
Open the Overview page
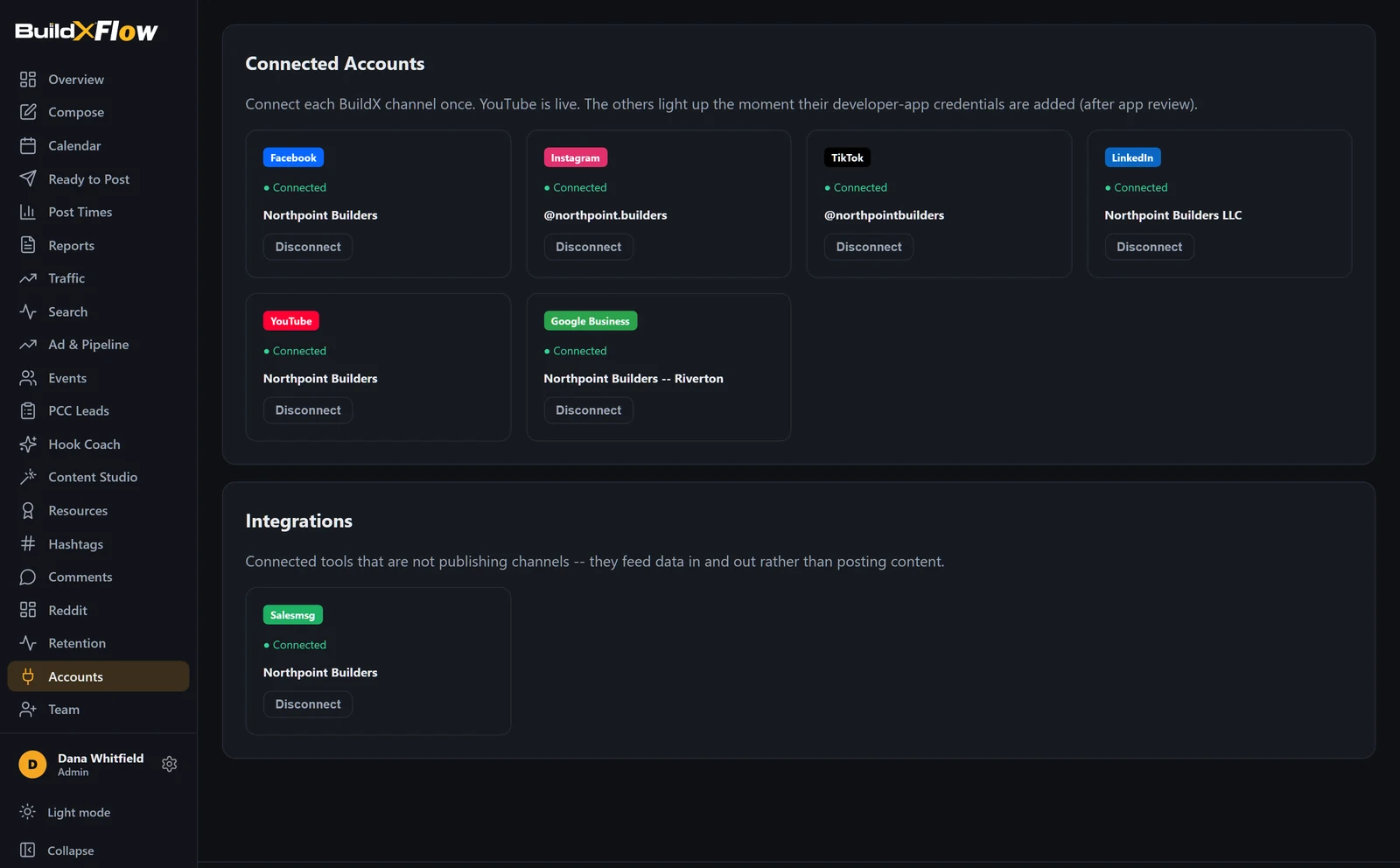(x=98, y=80)
